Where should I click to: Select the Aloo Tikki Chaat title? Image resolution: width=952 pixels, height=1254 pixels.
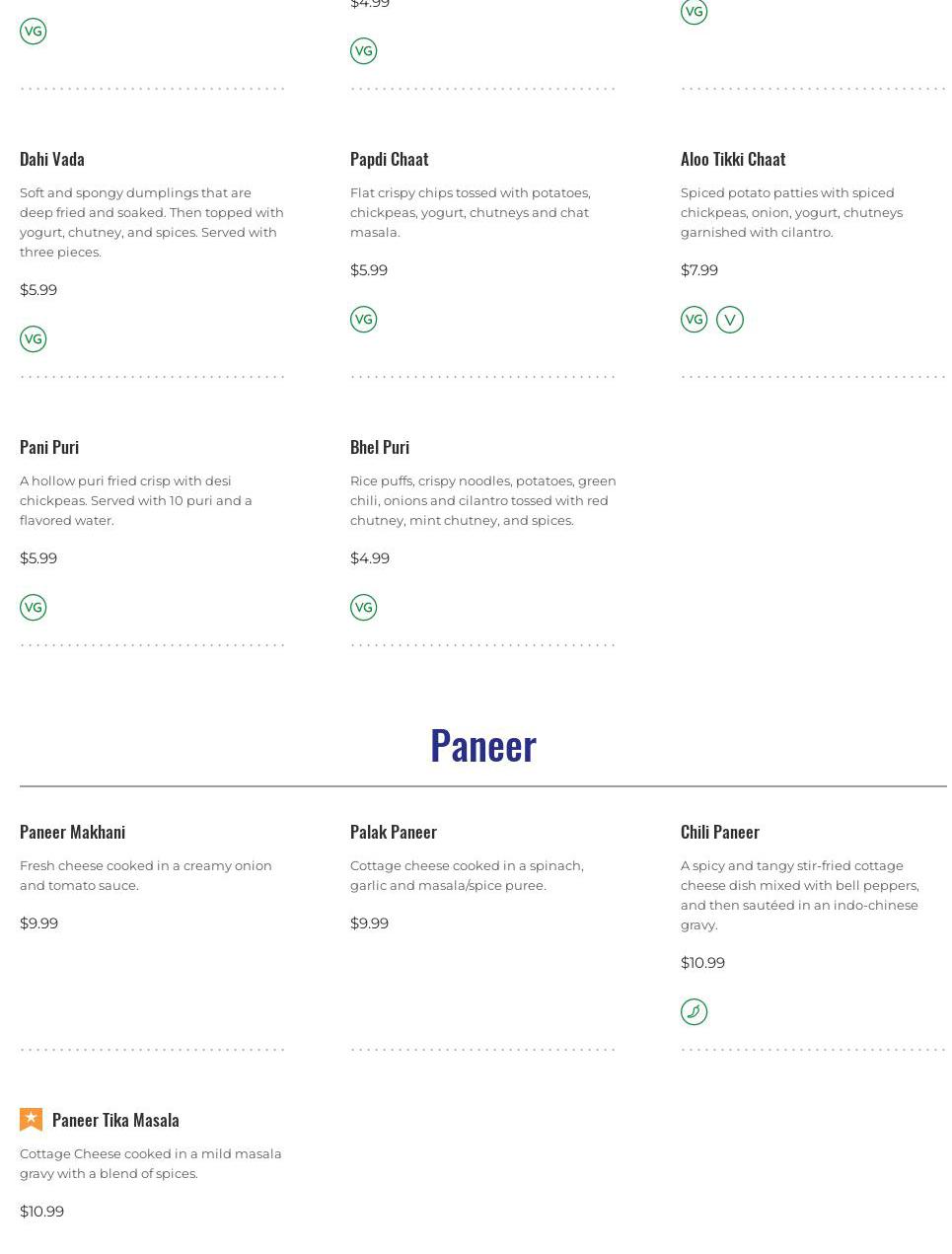coord(733,159)
